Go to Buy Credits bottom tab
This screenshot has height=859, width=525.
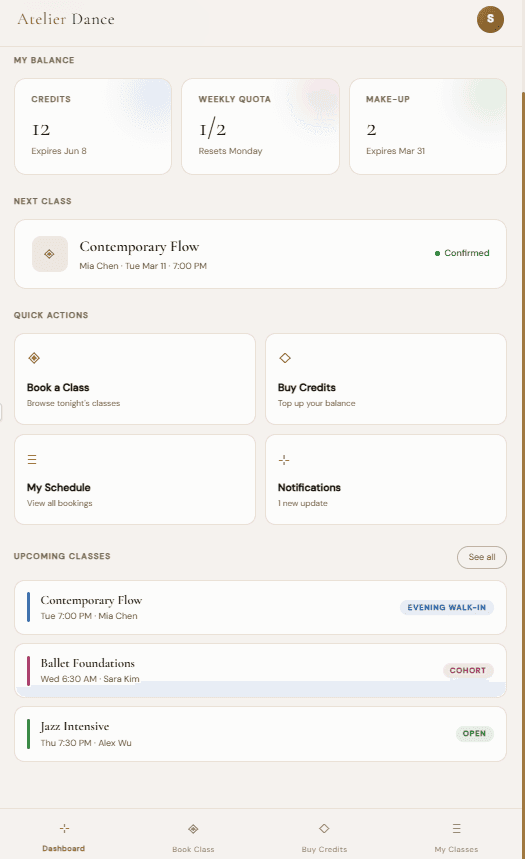click(324, 837)
